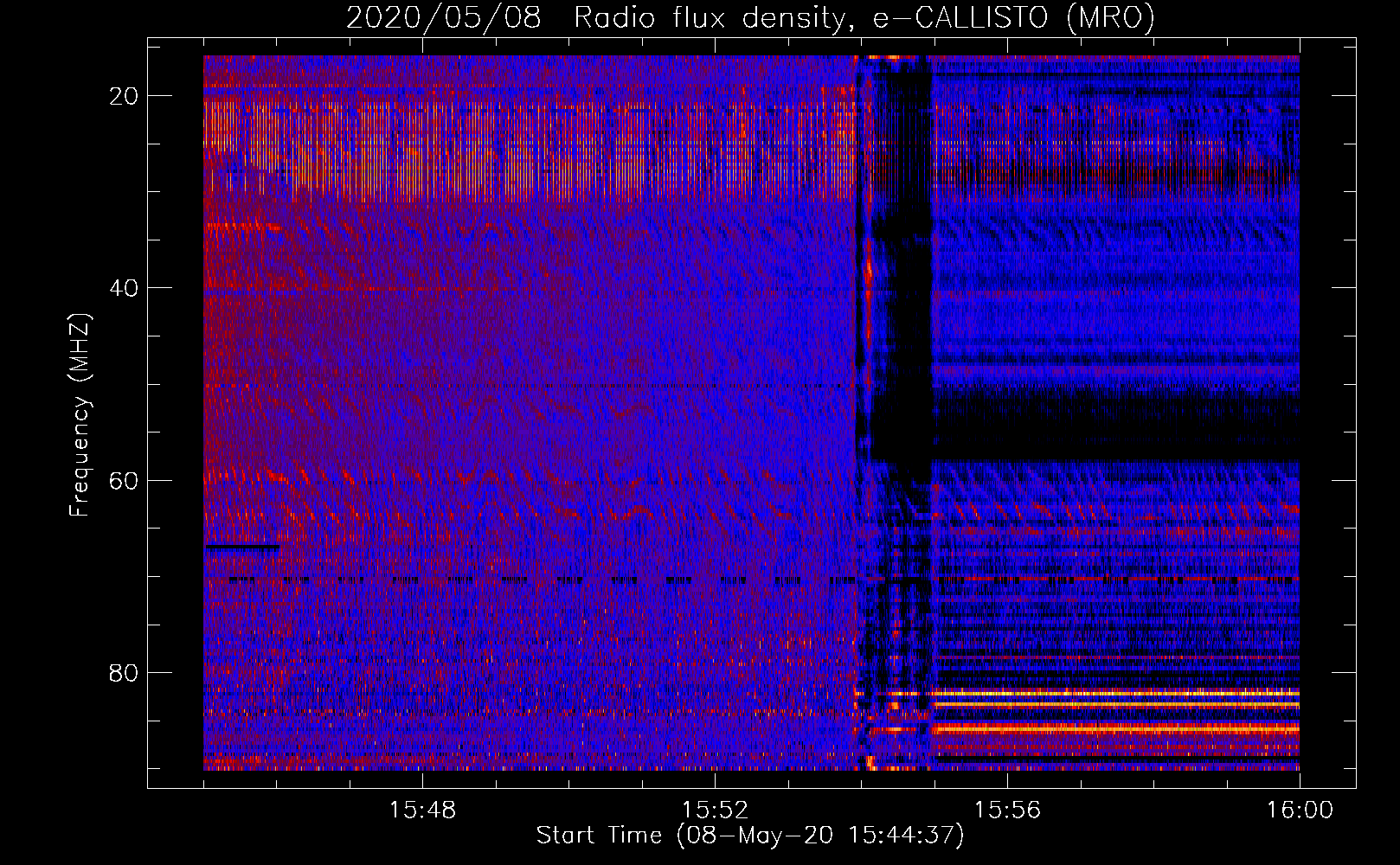Viewport: 1400px width, 865px height.
Task: Click the short black line near 67 MHz
Action: click(x=242, y=548)
